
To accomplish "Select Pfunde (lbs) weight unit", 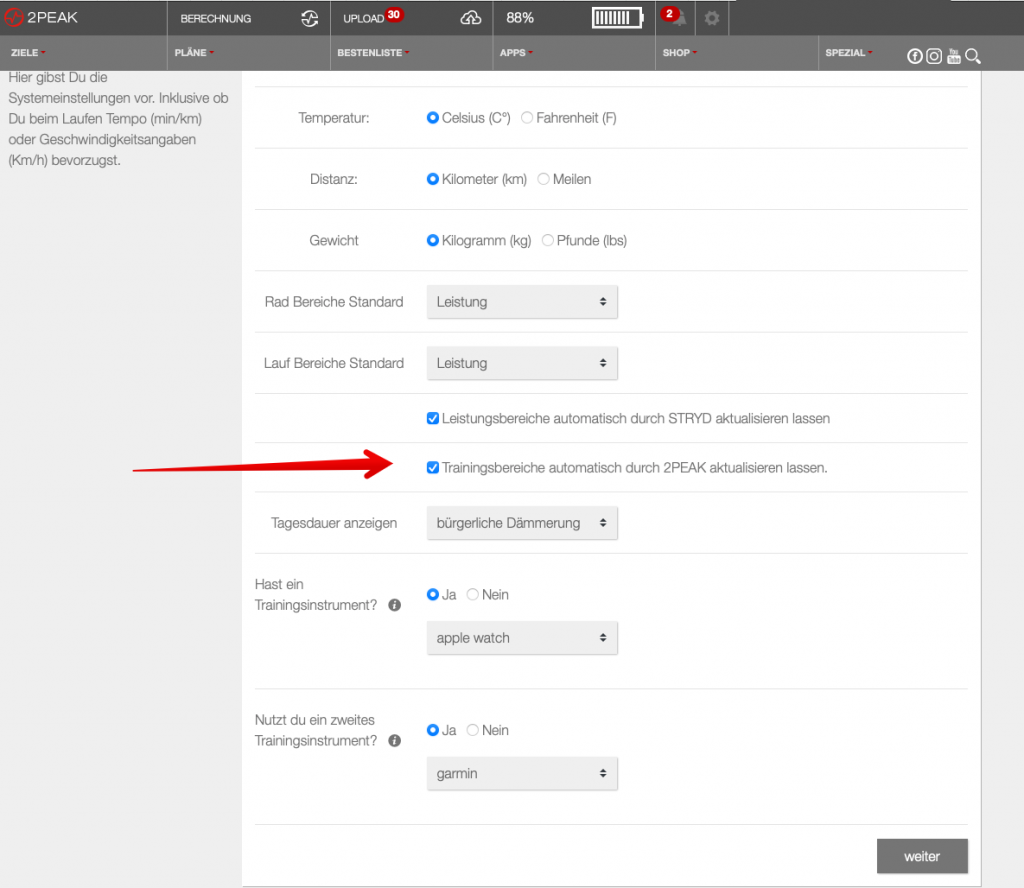I will tap(548, 240).
